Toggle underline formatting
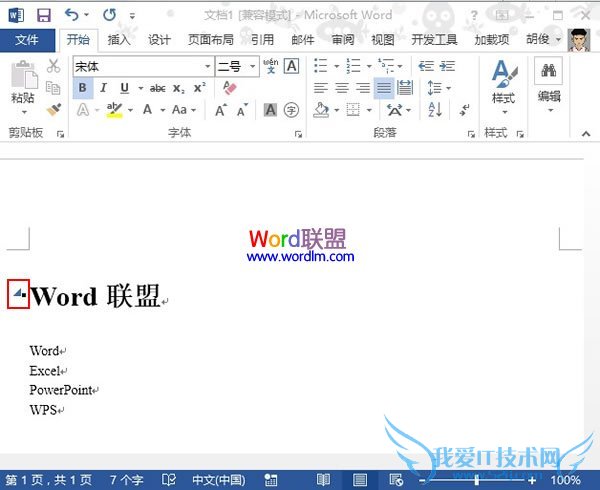 point(124,88)
